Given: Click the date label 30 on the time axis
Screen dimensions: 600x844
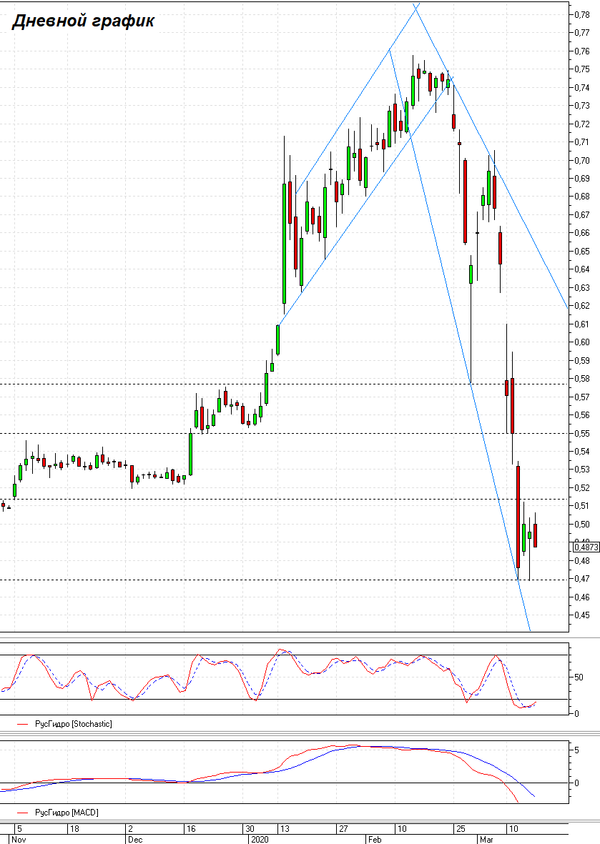Looking at the screenshot, I should (250, 829).
